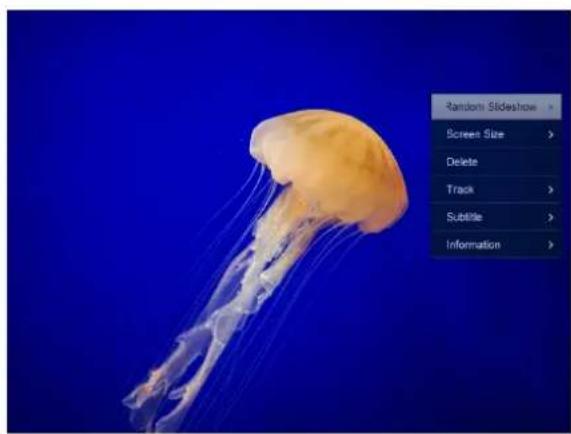Choose Delete from the options menu
This screenshot has width=571, height=434.
click(496, 162)
